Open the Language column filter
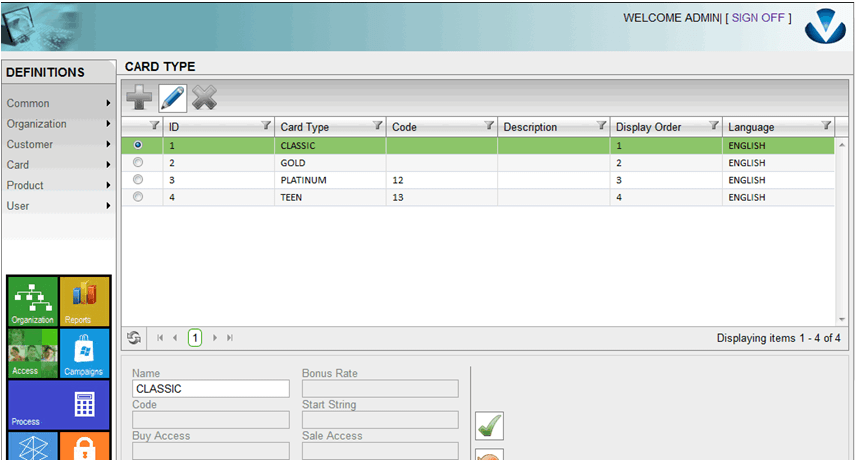 (x=826, y=126)
